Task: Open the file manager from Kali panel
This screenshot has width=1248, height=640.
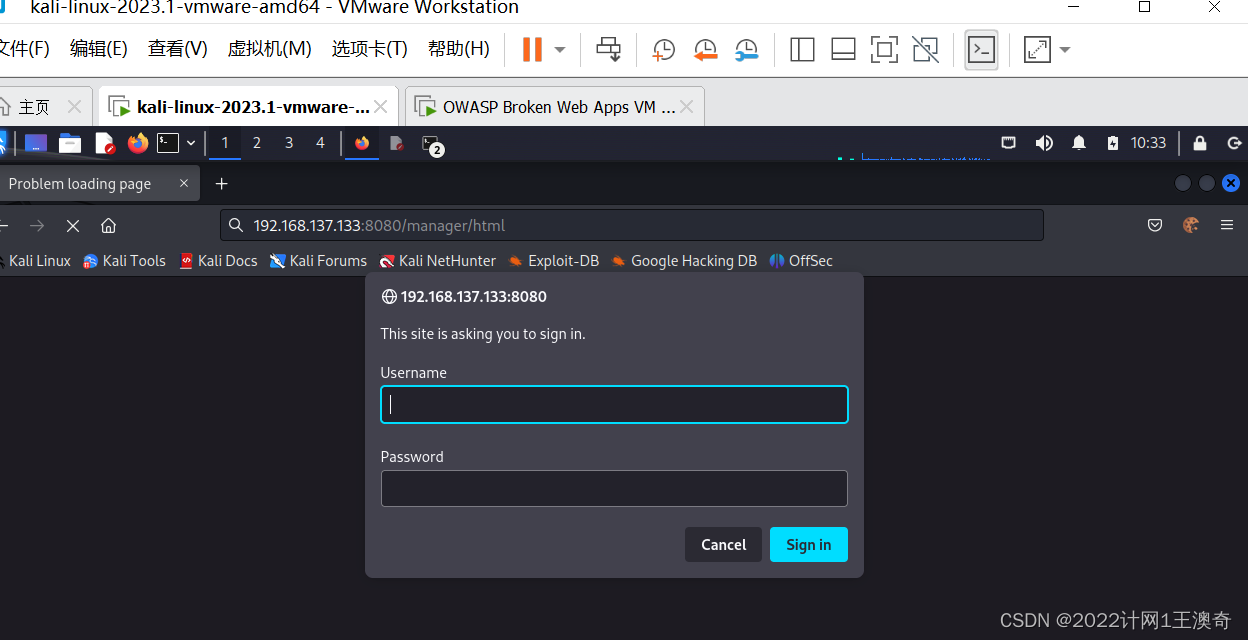Action: coord(70,143)
